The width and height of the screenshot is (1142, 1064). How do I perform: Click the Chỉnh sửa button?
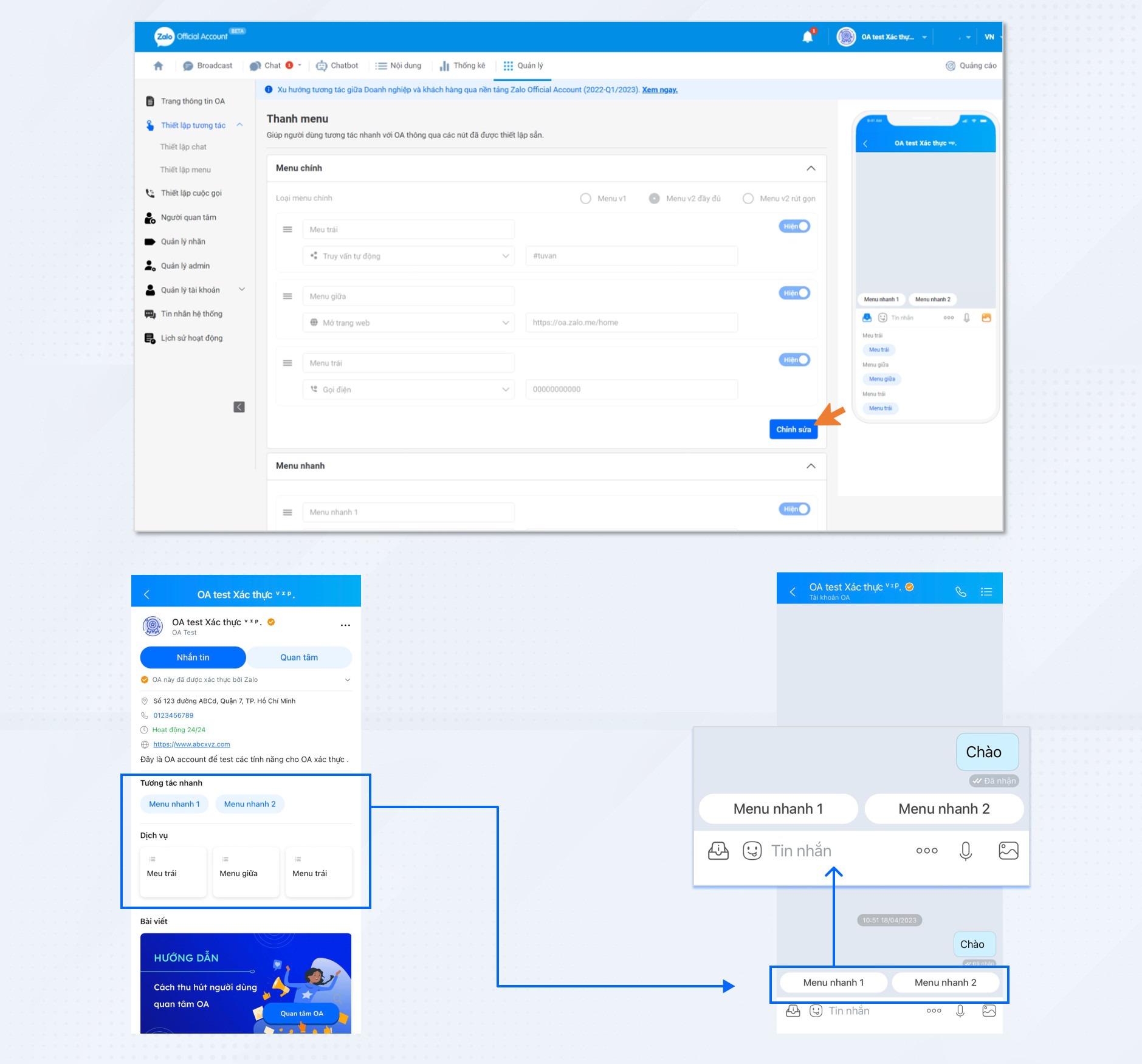[793, 429]
